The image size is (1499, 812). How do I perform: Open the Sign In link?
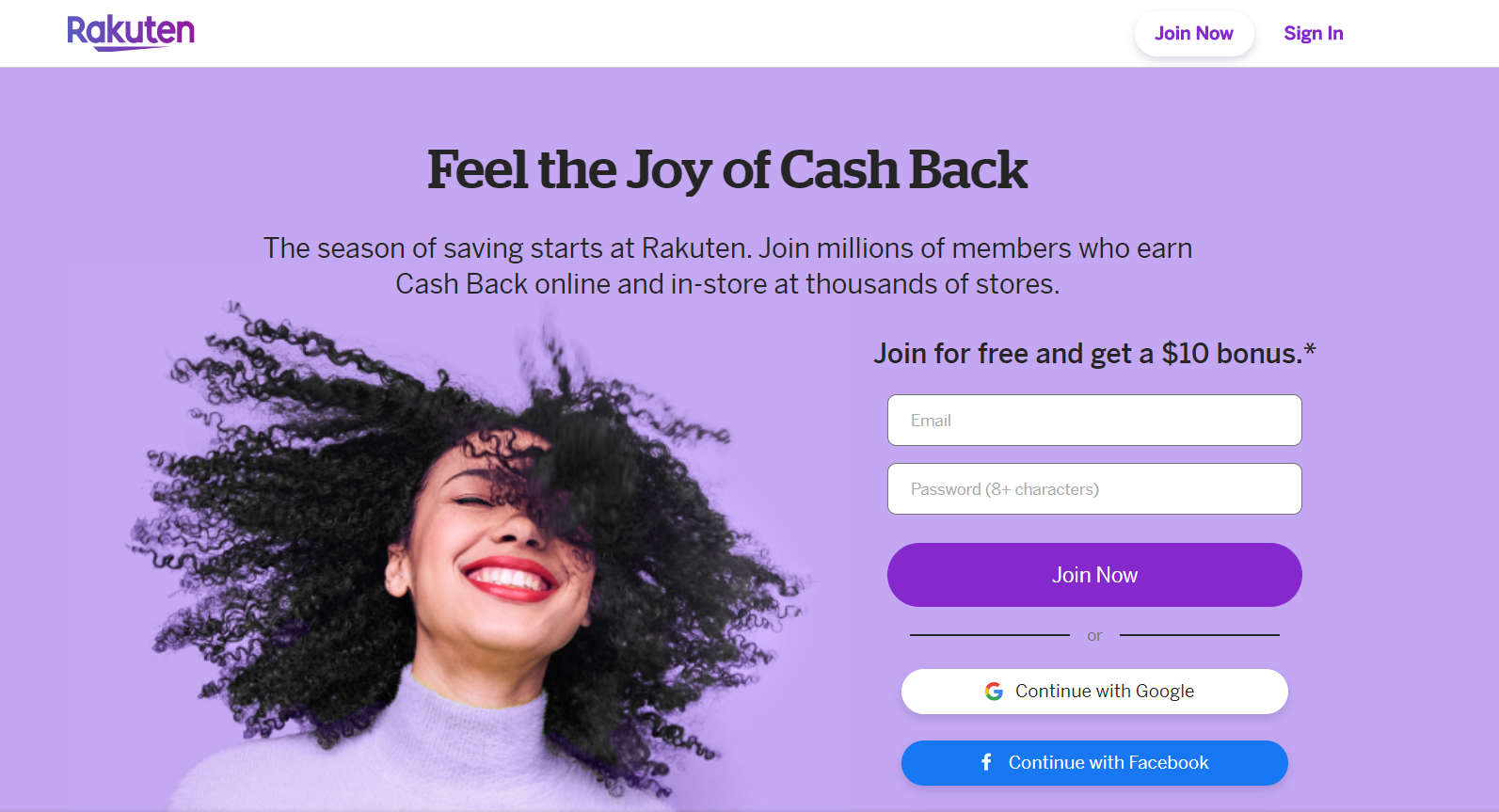coord(1314,34)
